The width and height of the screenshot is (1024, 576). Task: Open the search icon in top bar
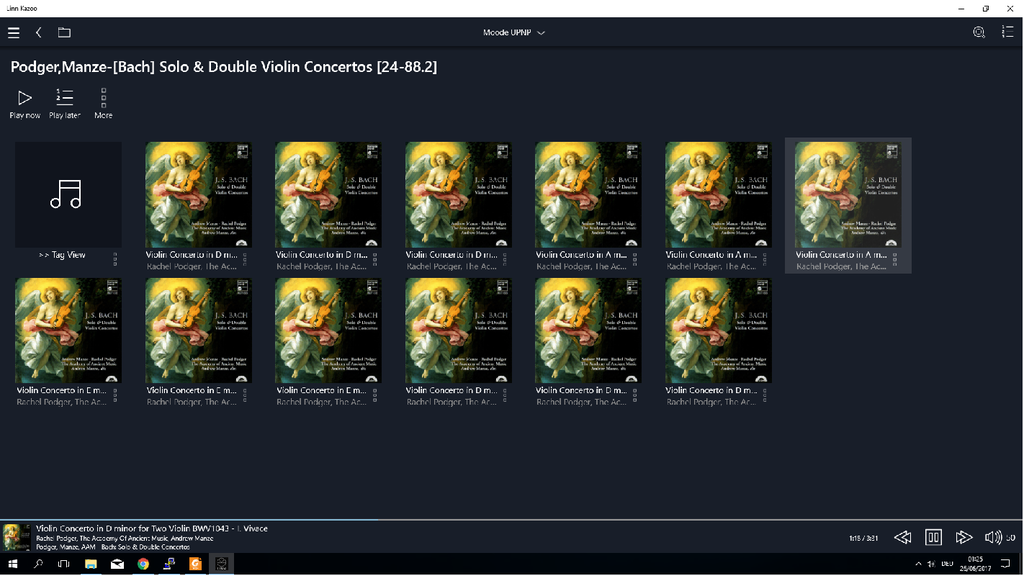coord(978,32)
